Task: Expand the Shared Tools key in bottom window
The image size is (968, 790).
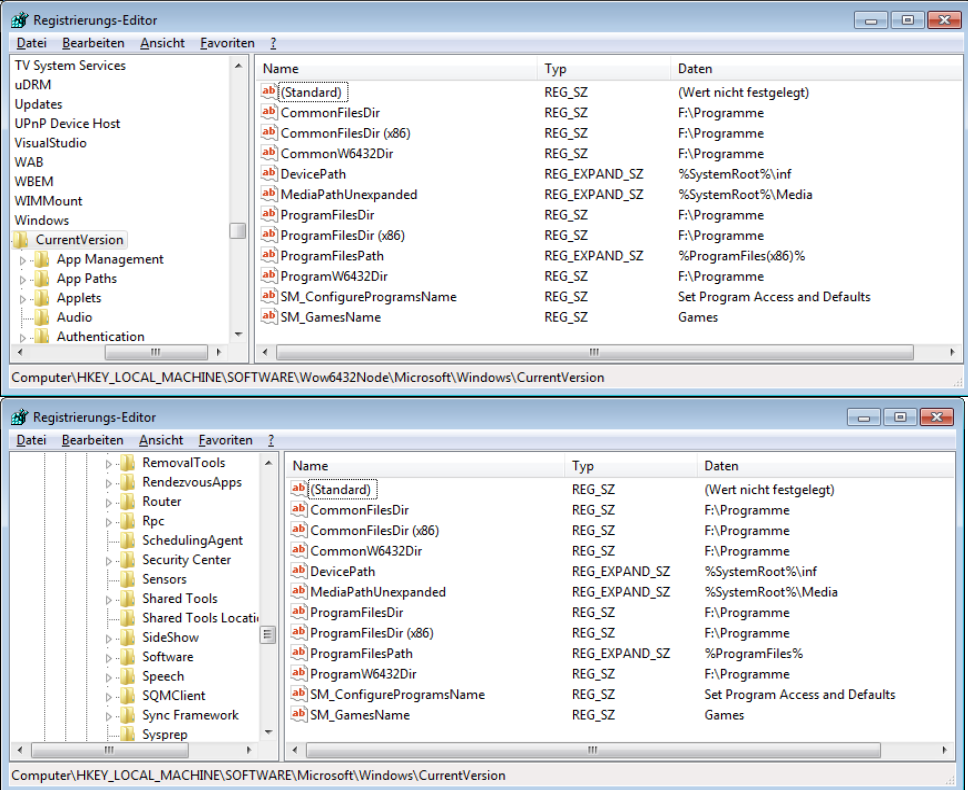Action: click(109, 600)
